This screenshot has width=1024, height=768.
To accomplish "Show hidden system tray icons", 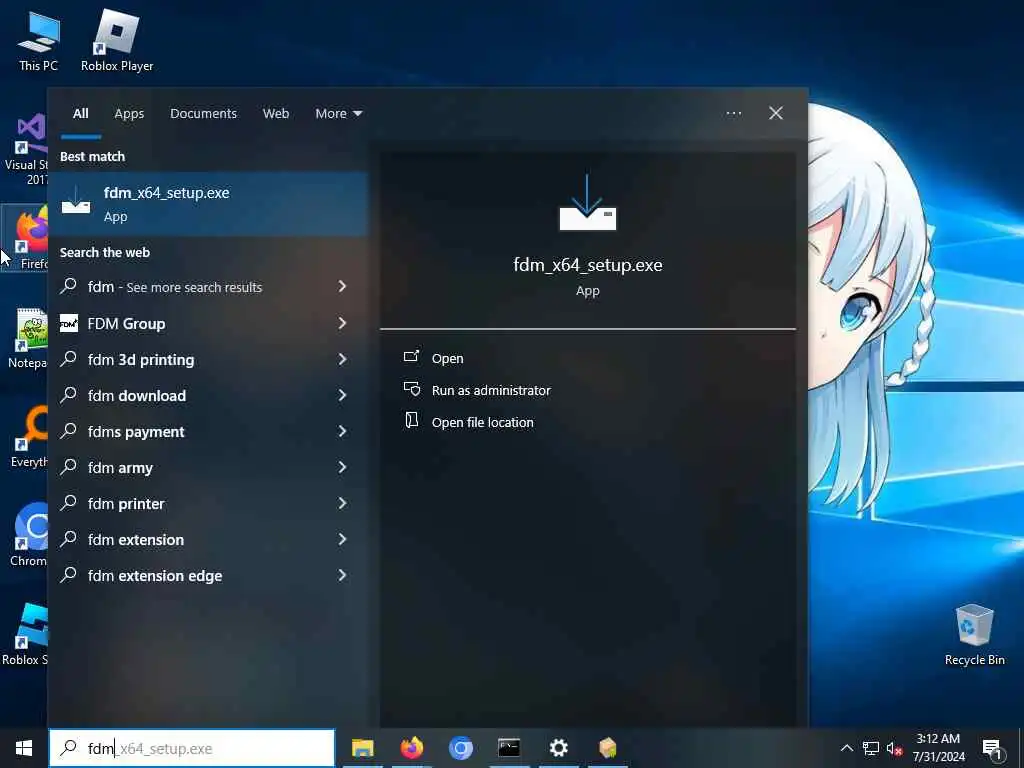I will click(846, 748).
